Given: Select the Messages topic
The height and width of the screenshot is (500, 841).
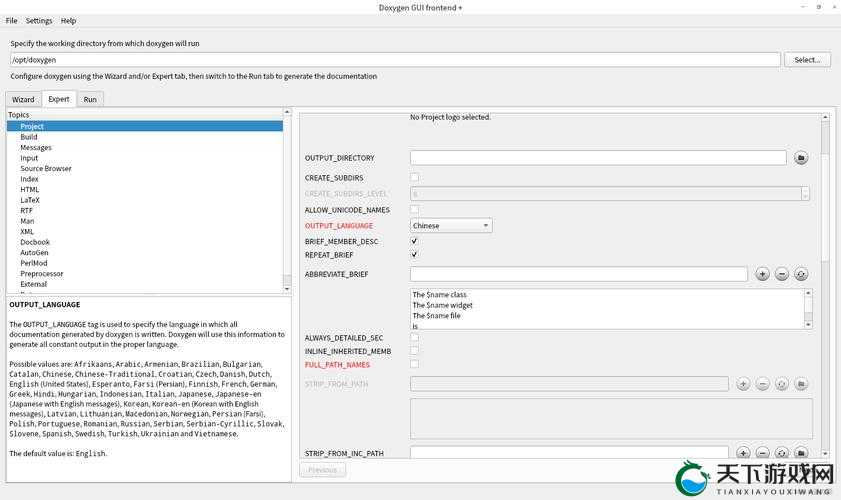Looking at the screenshot, I should (36, 148).
